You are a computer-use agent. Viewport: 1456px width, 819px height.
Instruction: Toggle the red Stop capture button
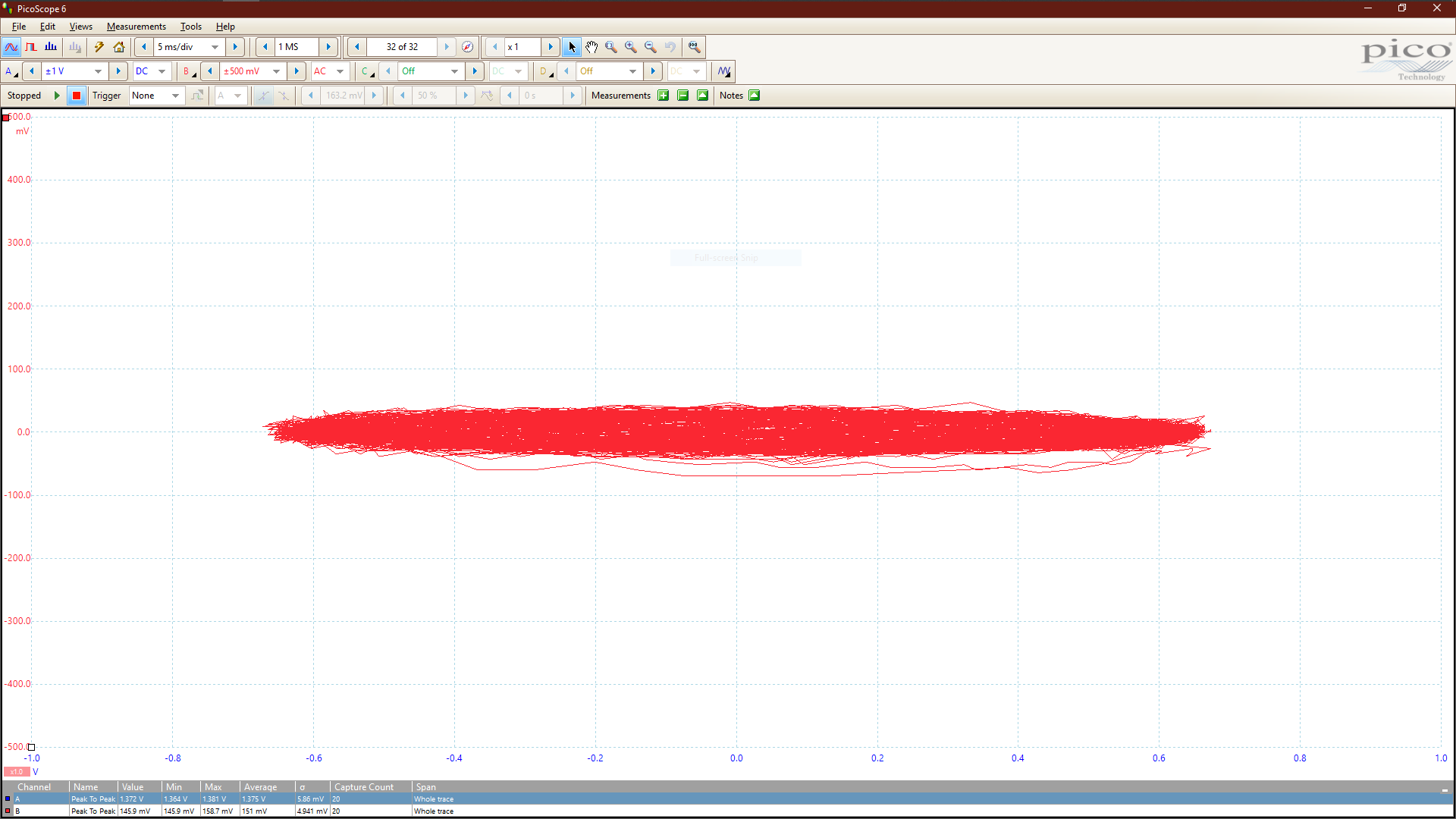76,96
